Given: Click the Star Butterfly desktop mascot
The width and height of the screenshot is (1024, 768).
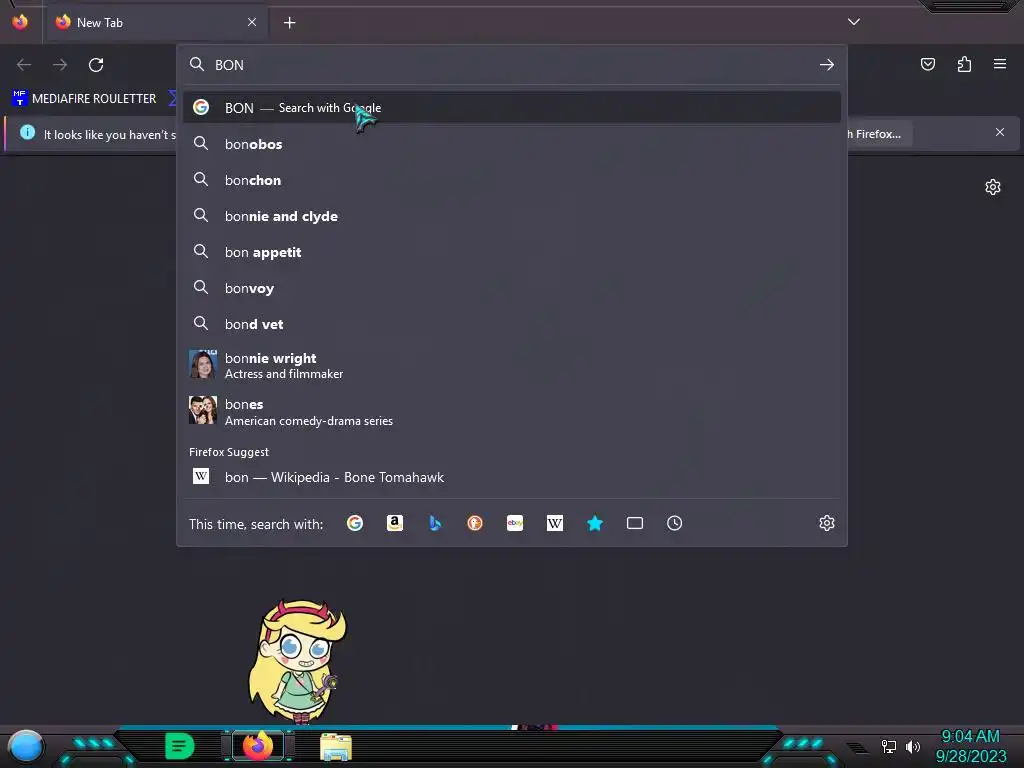Looking at the screenshot, I should click(298, 661).
